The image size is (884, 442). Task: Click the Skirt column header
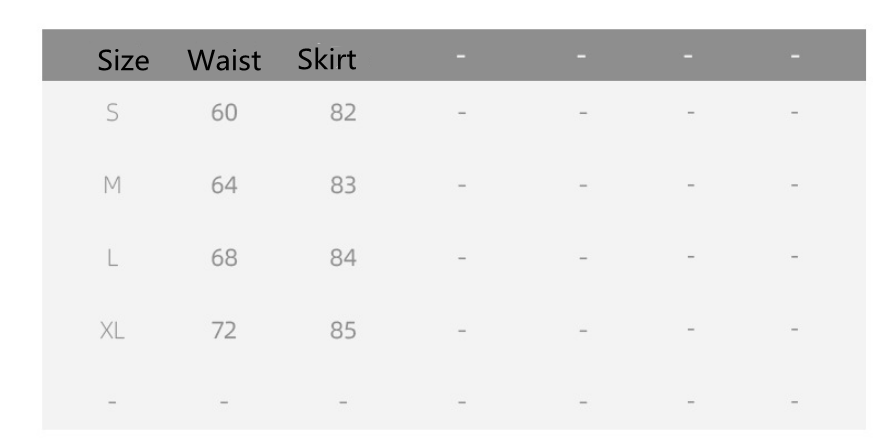[x=327, y=60]
